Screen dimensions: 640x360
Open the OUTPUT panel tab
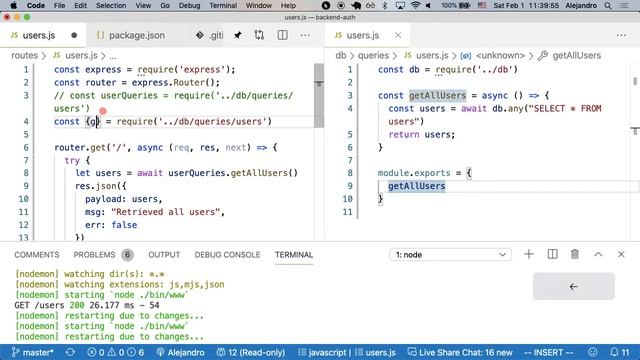point(164,255)
